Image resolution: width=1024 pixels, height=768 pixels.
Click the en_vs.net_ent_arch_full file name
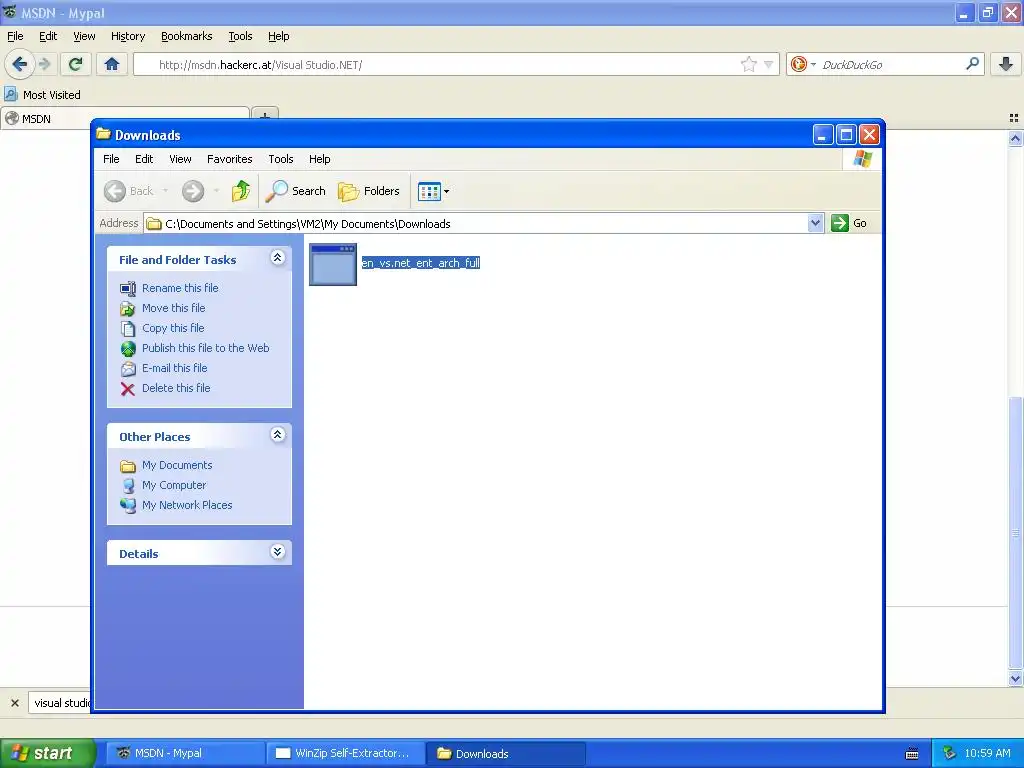(421, 263)
